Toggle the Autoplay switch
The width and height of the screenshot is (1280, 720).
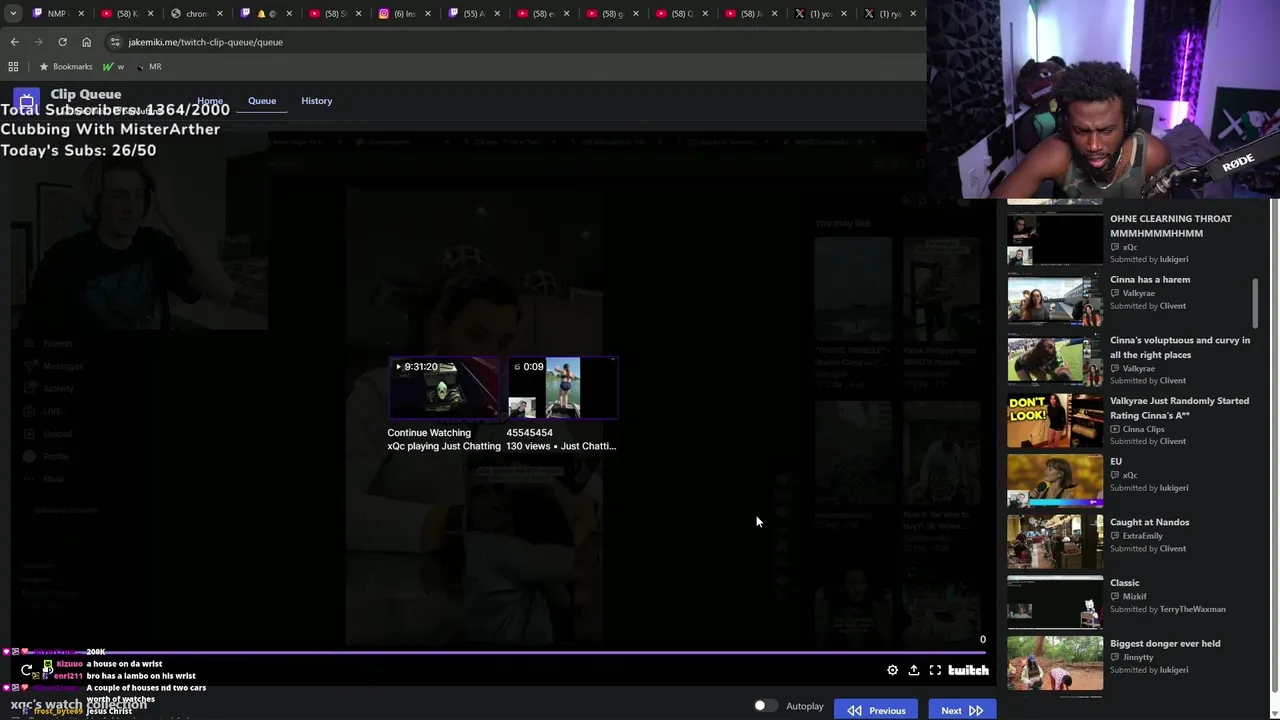(x=765, y=706)
